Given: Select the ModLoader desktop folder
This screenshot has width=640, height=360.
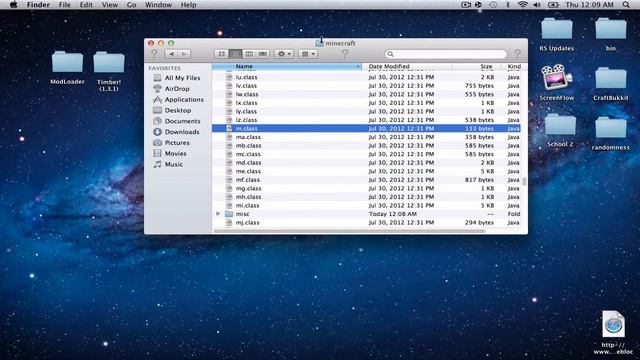Looking at the screenshot, I should [67, 68].
